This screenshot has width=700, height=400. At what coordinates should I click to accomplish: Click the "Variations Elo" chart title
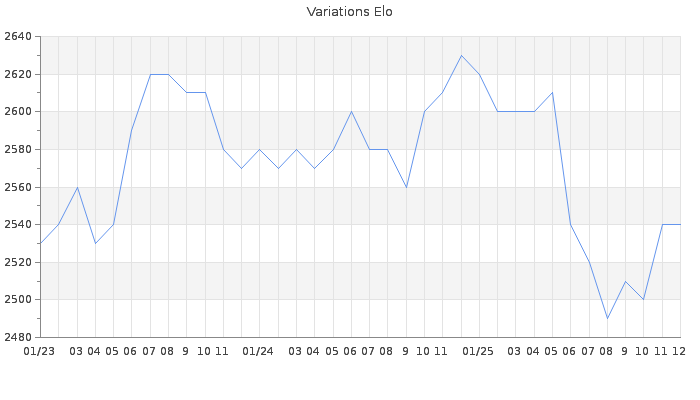pos(349,12)
